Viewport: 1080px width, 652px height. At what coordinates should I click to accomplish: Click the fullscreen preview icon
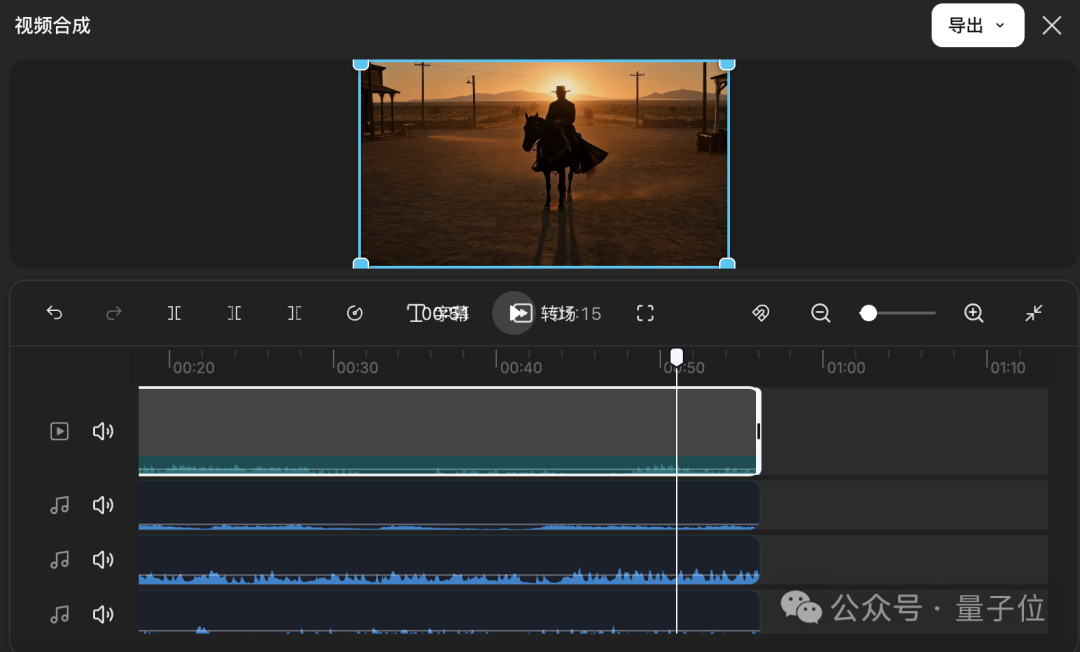pos(645,313)
